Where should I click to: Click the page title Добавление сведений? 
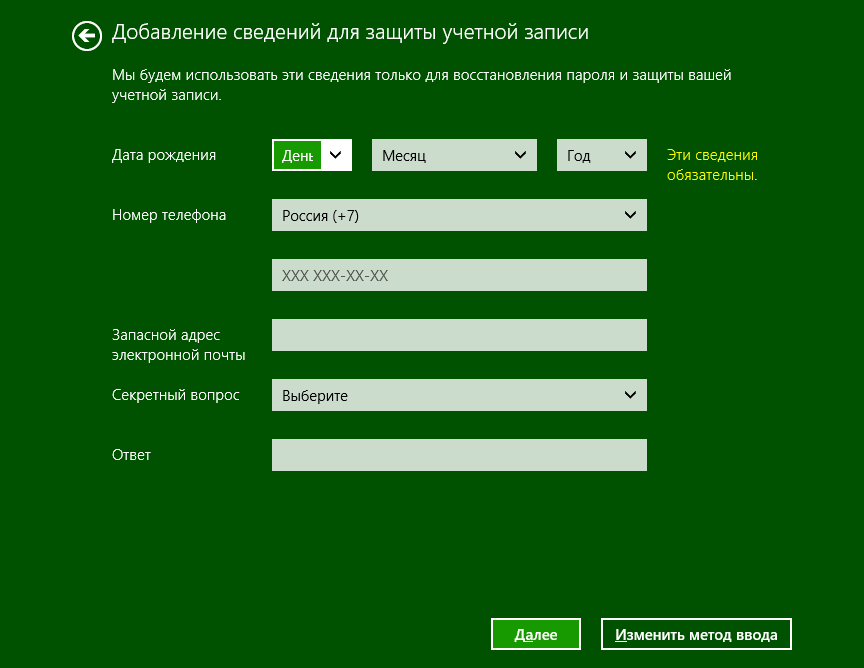tap(350, 33)
